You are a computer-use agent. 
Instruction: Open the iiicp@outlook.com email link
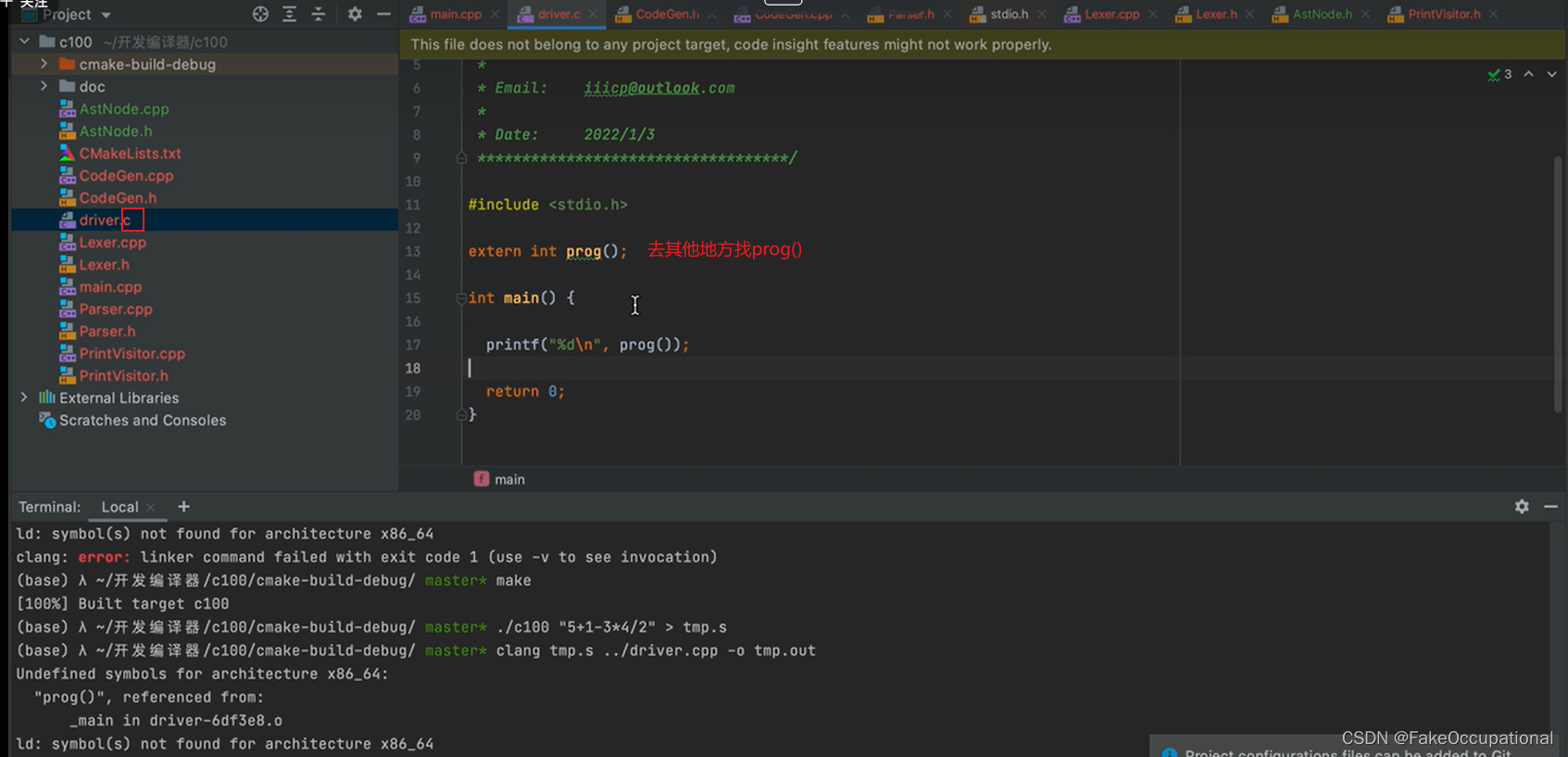click(x=659, y=88)
